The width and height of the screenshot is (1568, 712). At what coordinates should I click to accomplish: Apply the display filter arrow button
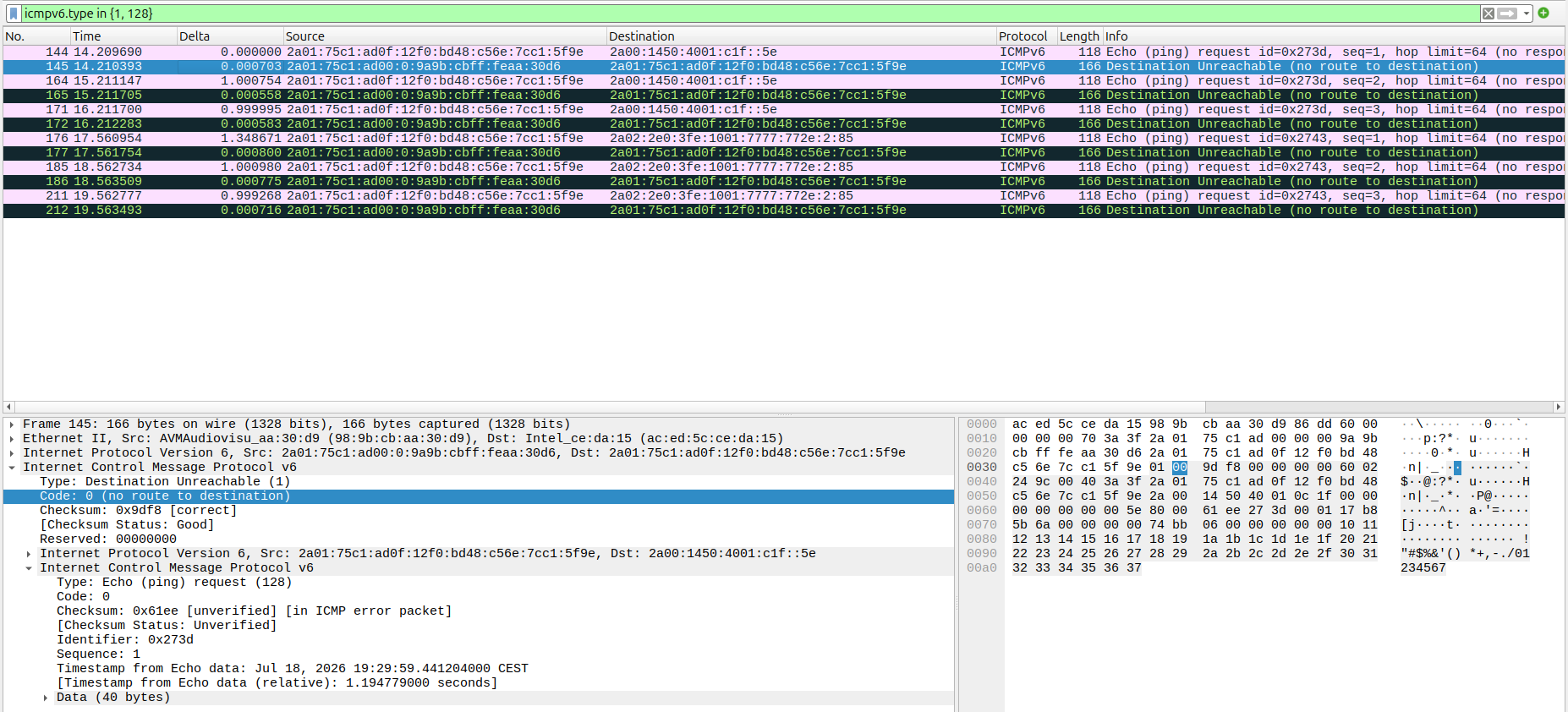click(x=1508, y=14)
